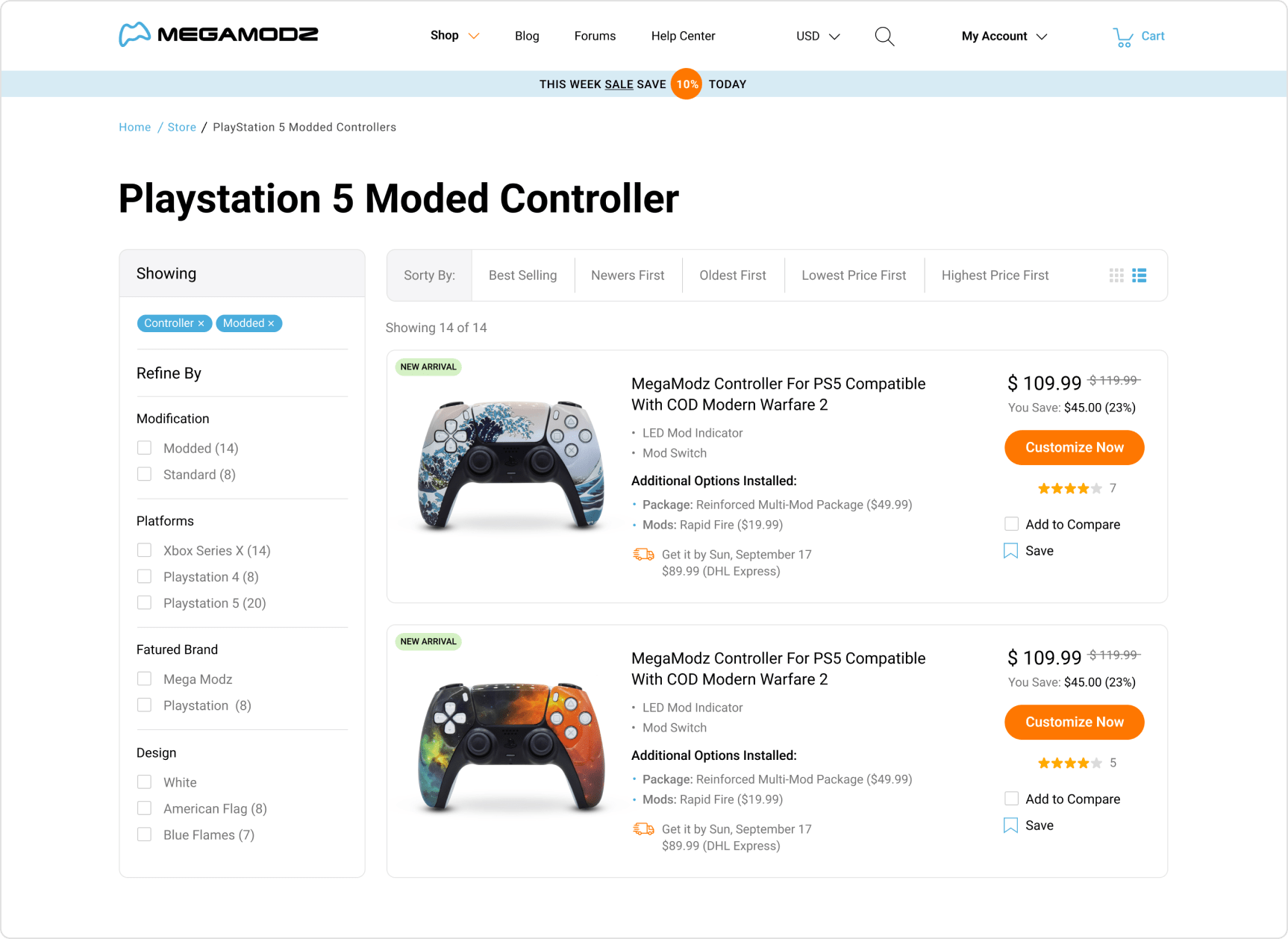Check the Modded (14) filter
Image resolution: width=1288 pixels, height=939 pixels.
(145, 448)
